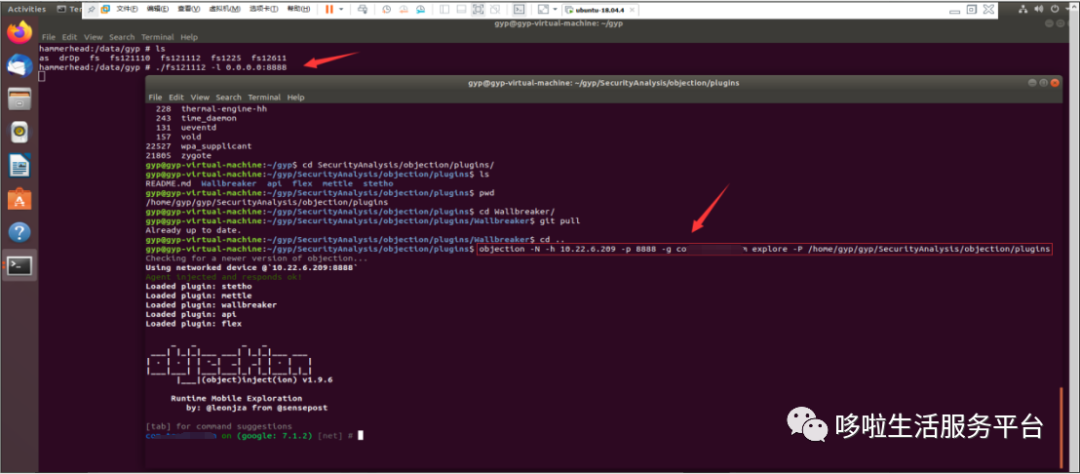
Task: Switch to Unity mode icon
Action: 495,10
